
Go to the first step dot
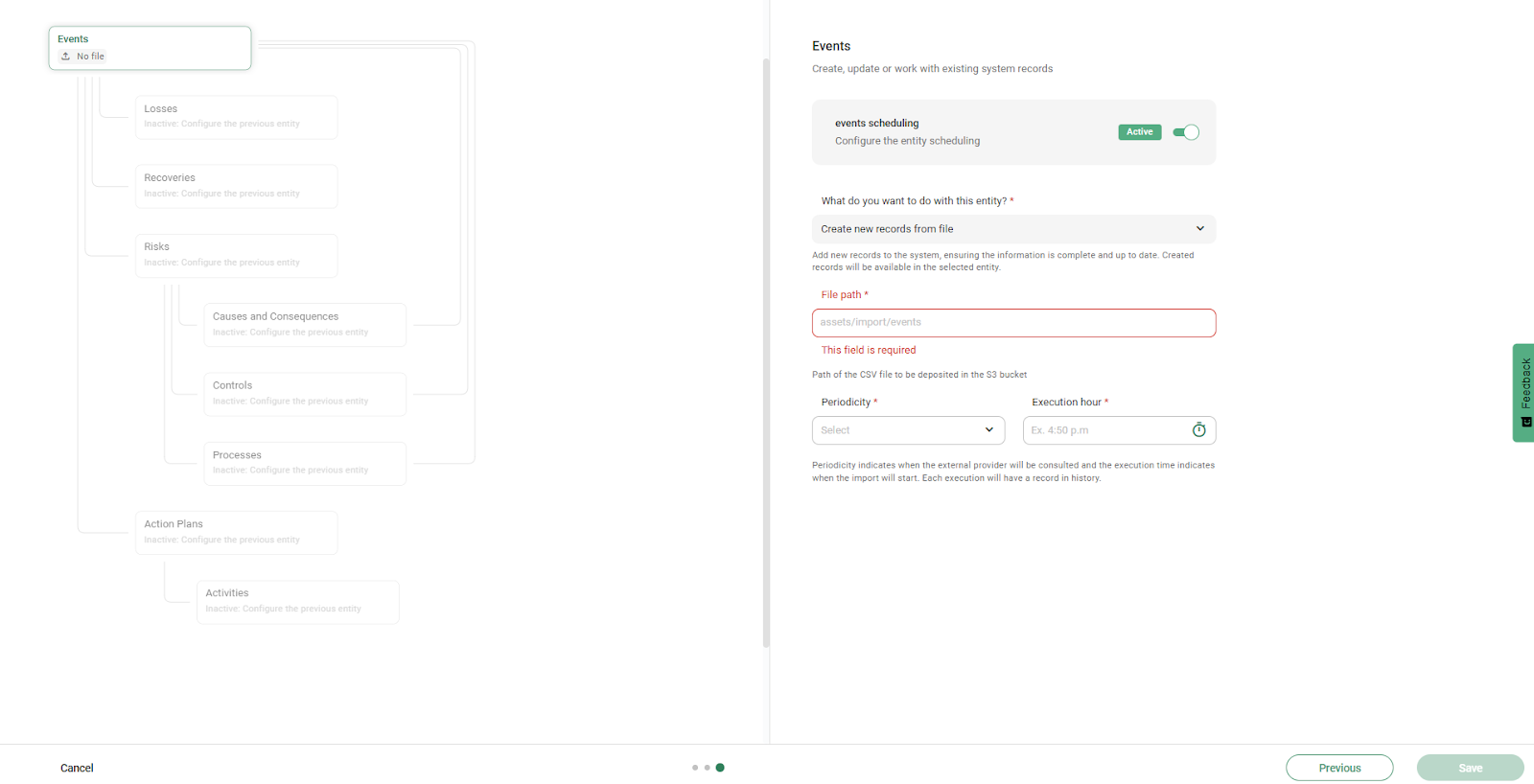coord(695,768)
